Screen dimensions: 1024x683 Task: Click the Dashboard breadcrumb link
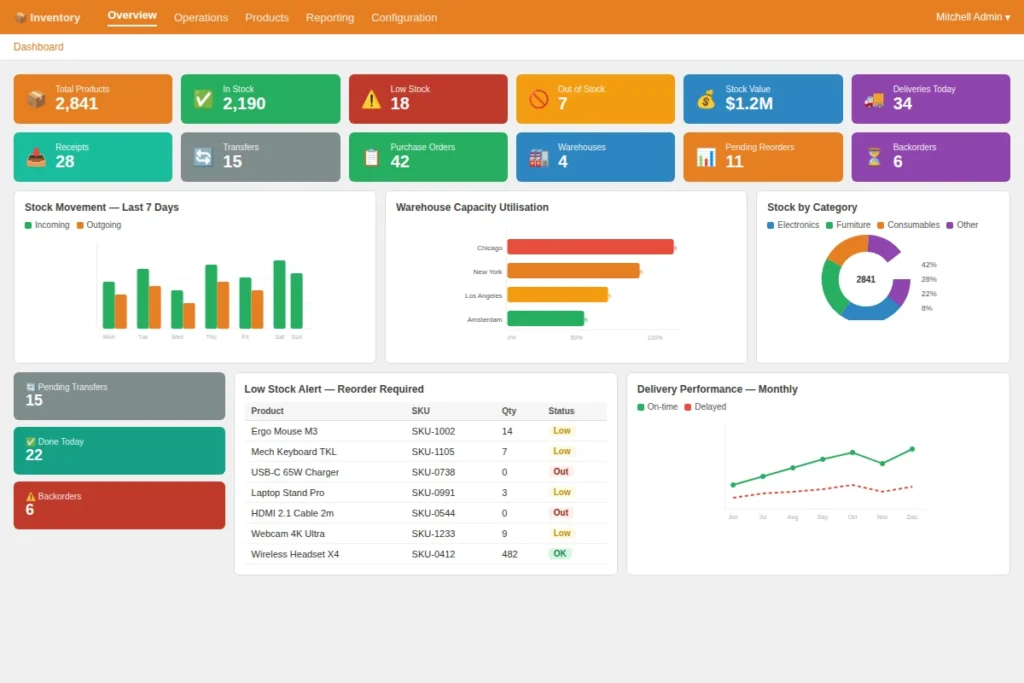[x=39, y=47]
